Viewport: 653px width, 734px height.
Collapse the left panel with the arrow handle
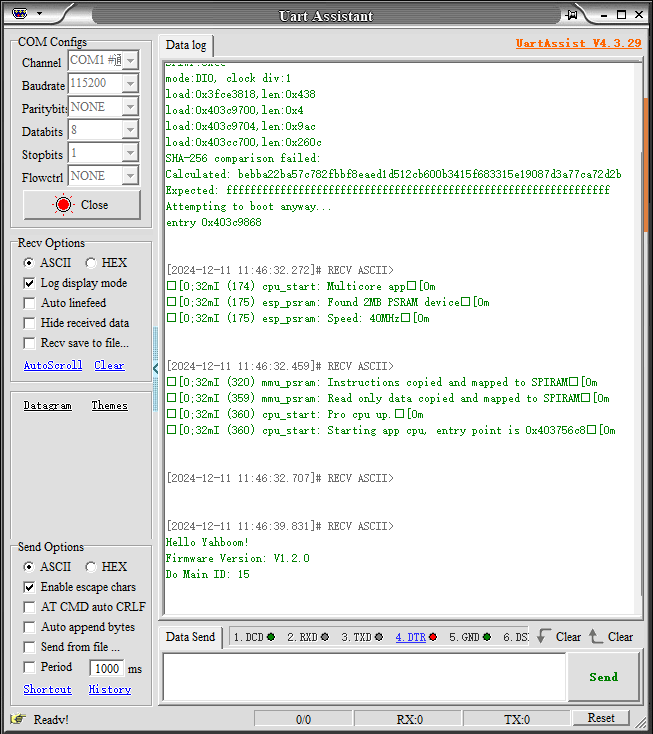pyautogui.click(x=155, y=368)
